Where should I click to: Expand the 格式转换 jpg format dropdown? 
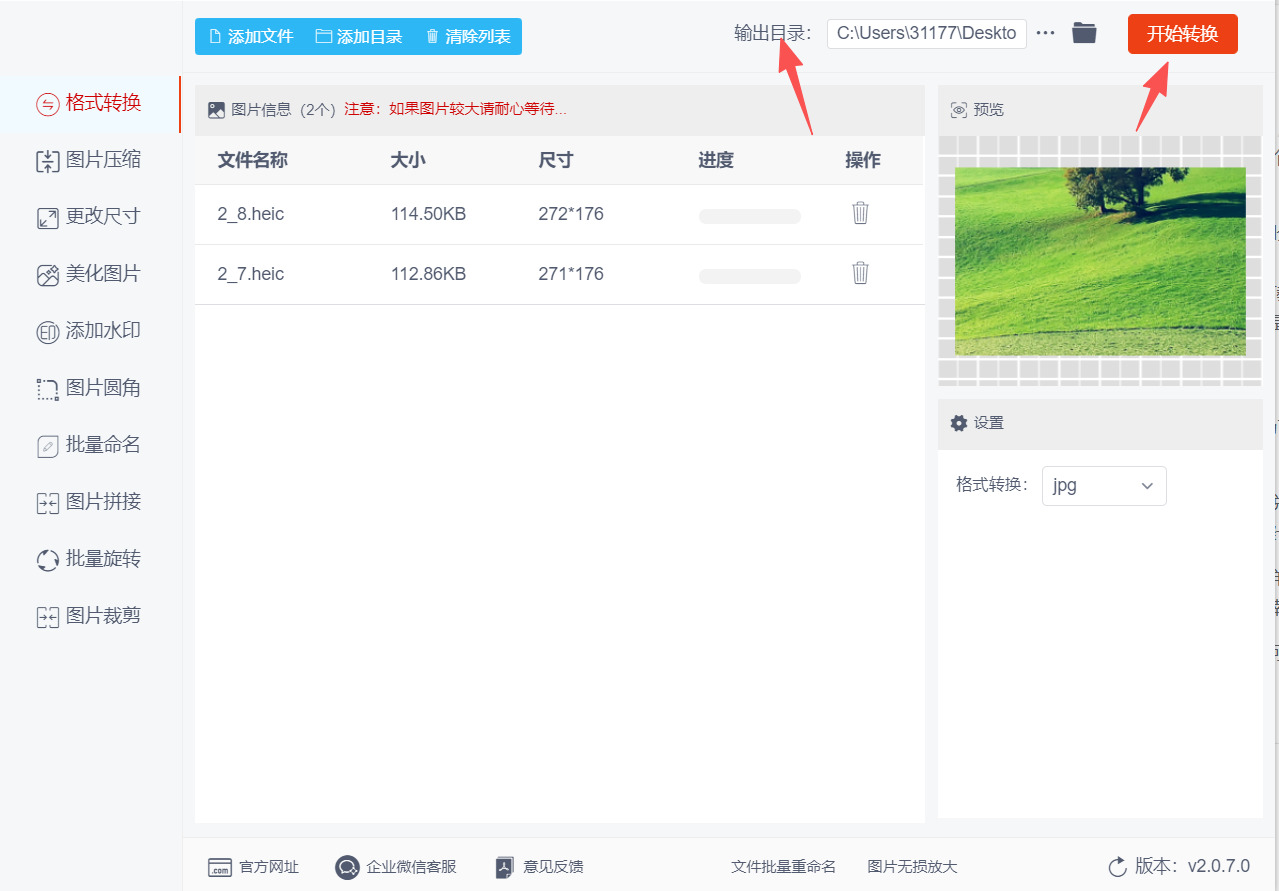[1104, 486]
